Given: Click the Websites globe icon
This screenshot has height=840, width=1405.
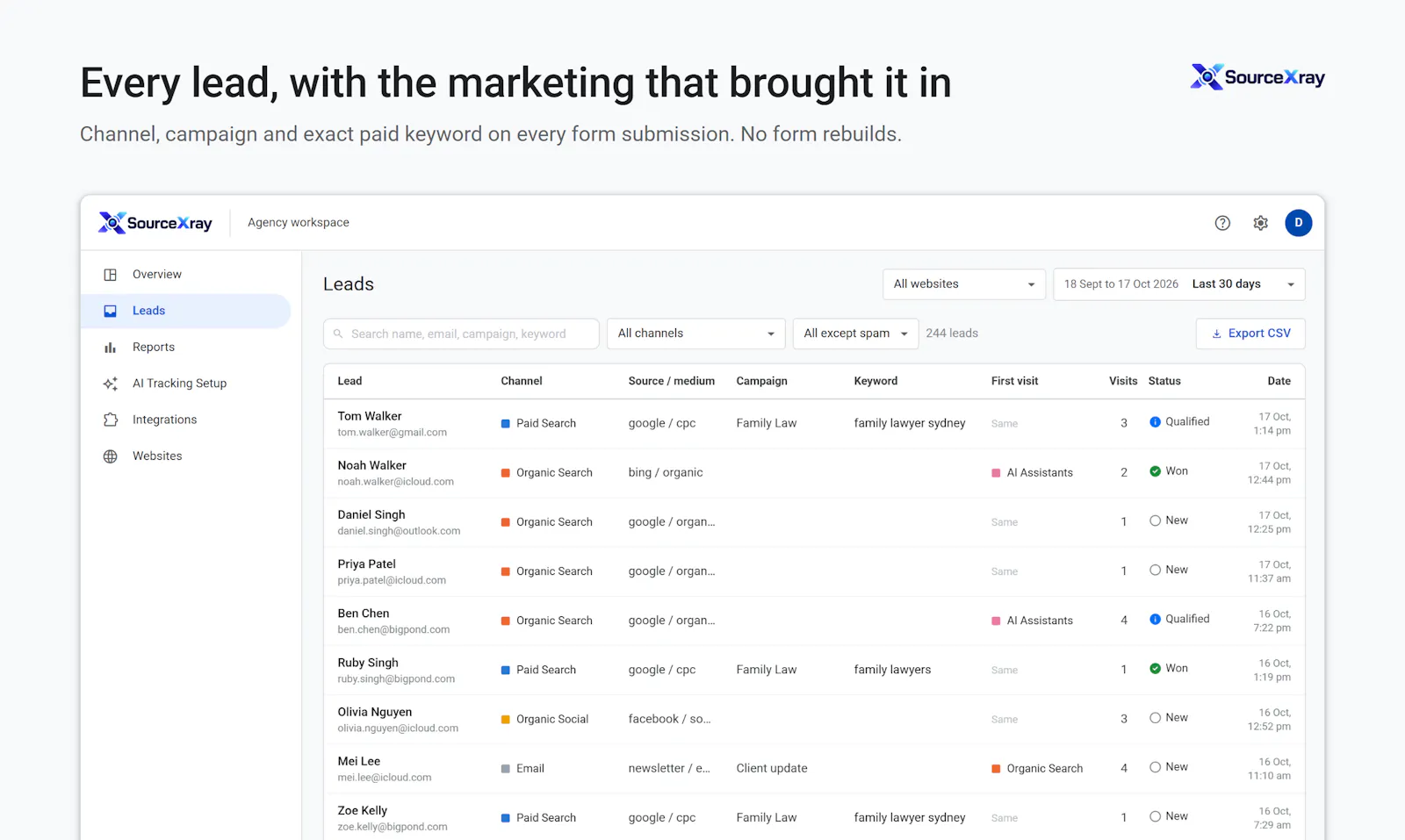Looking at the screenshot, I should click(x=111, y=456).
